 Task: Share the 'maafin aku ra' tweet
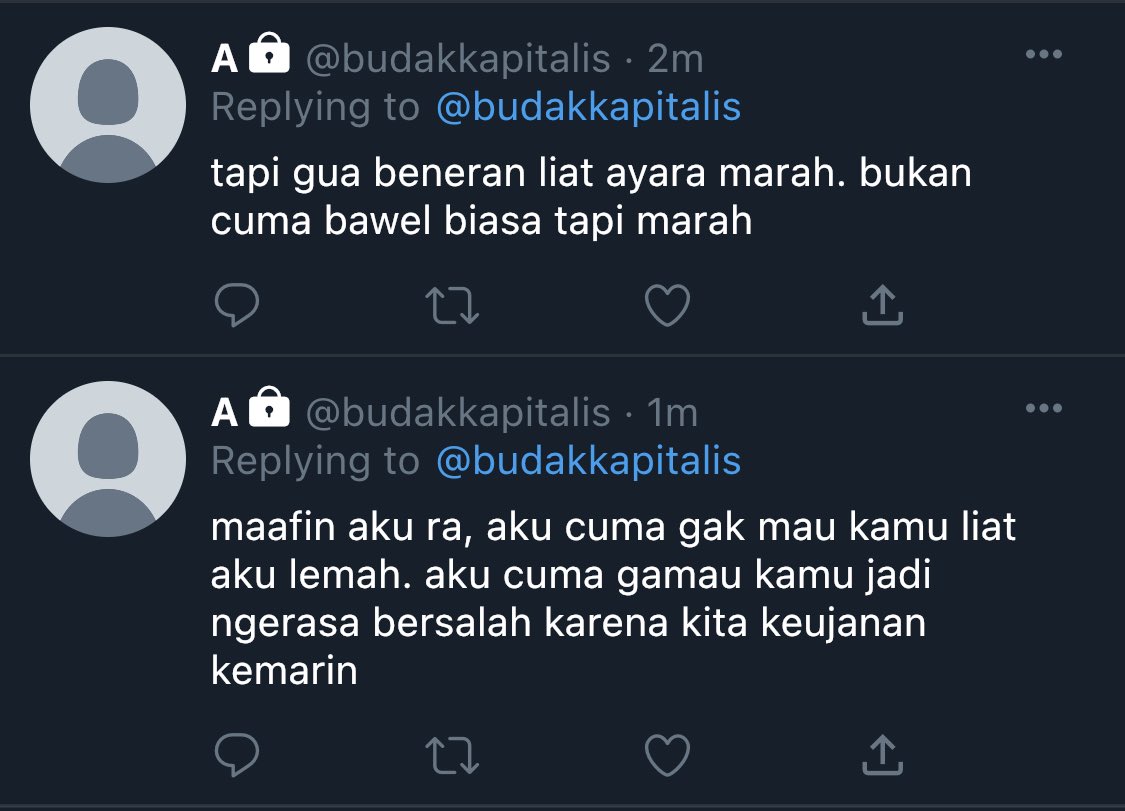[882, 755]
